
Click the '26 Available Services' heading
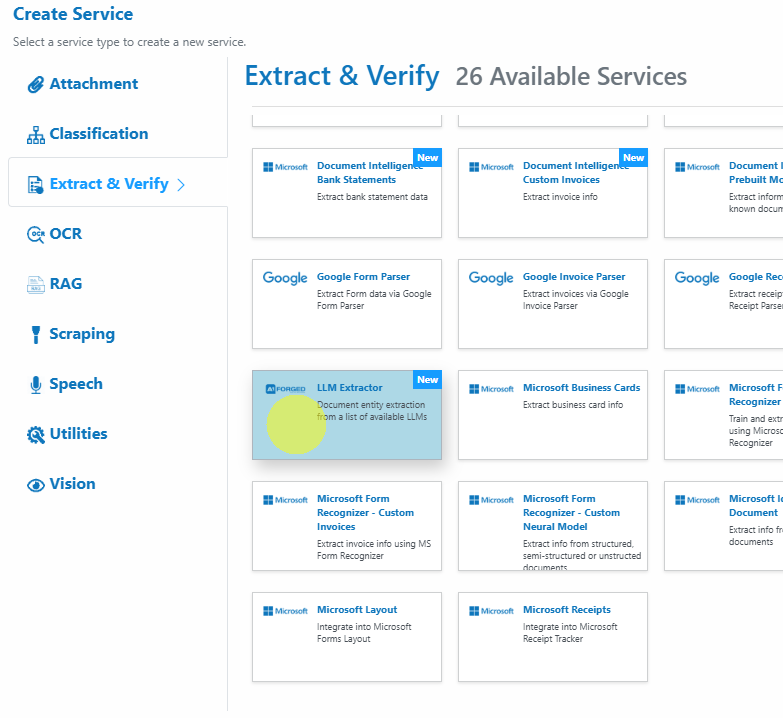571,77
